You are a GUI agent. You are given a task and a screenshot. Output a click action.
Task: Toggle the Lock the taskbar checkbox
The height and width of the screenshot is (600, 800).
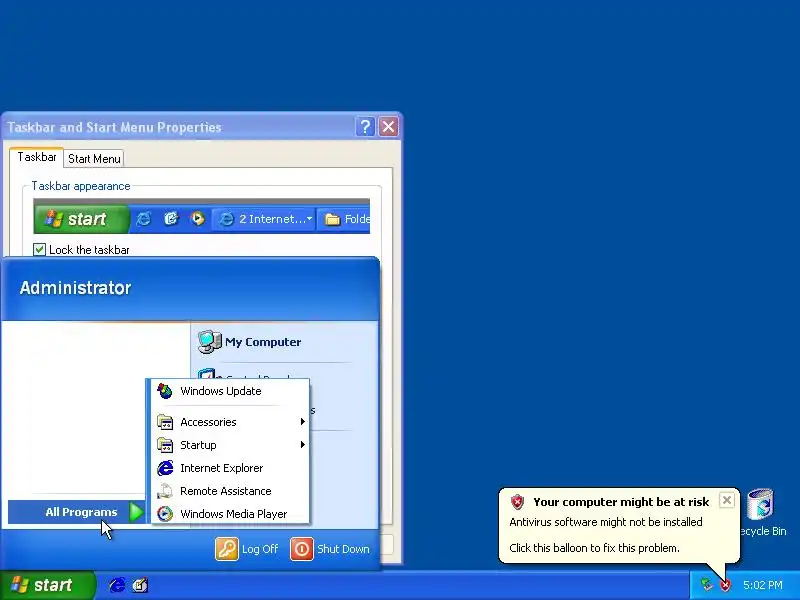click(39, 249)
